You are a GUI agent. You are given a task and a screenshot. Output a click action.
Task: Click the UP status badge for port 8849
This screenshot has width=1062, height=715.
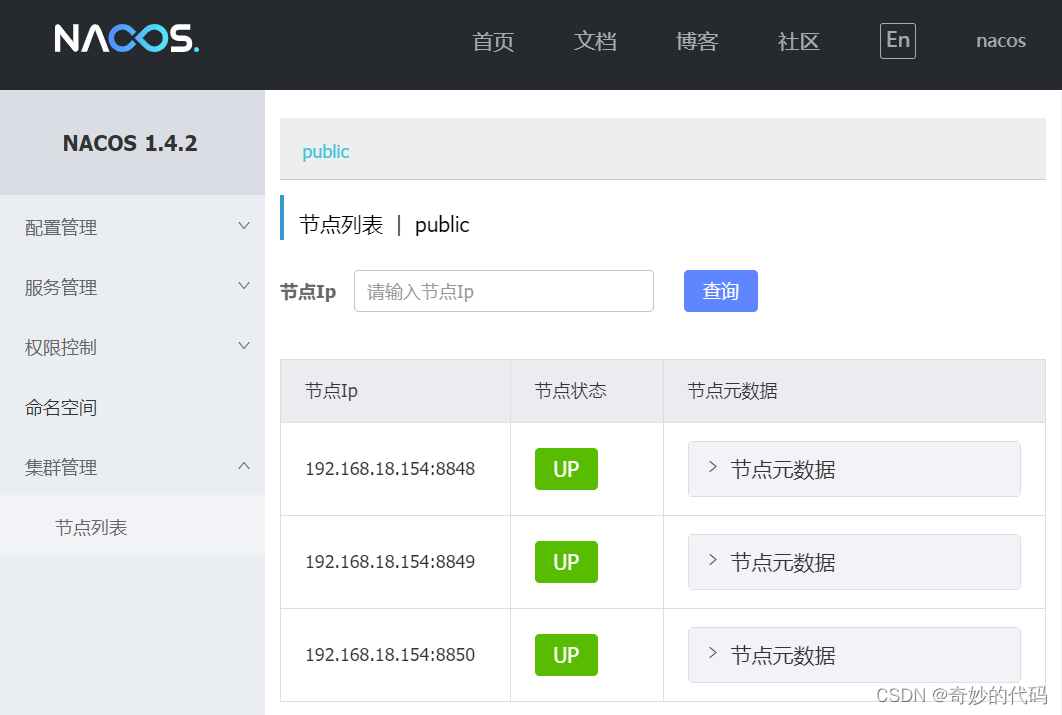coord(566,562)
